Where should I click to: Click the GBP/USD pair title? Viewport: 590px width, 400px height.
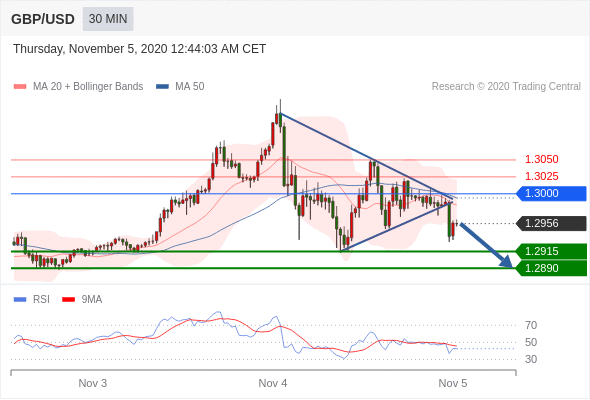pos(43,19)
